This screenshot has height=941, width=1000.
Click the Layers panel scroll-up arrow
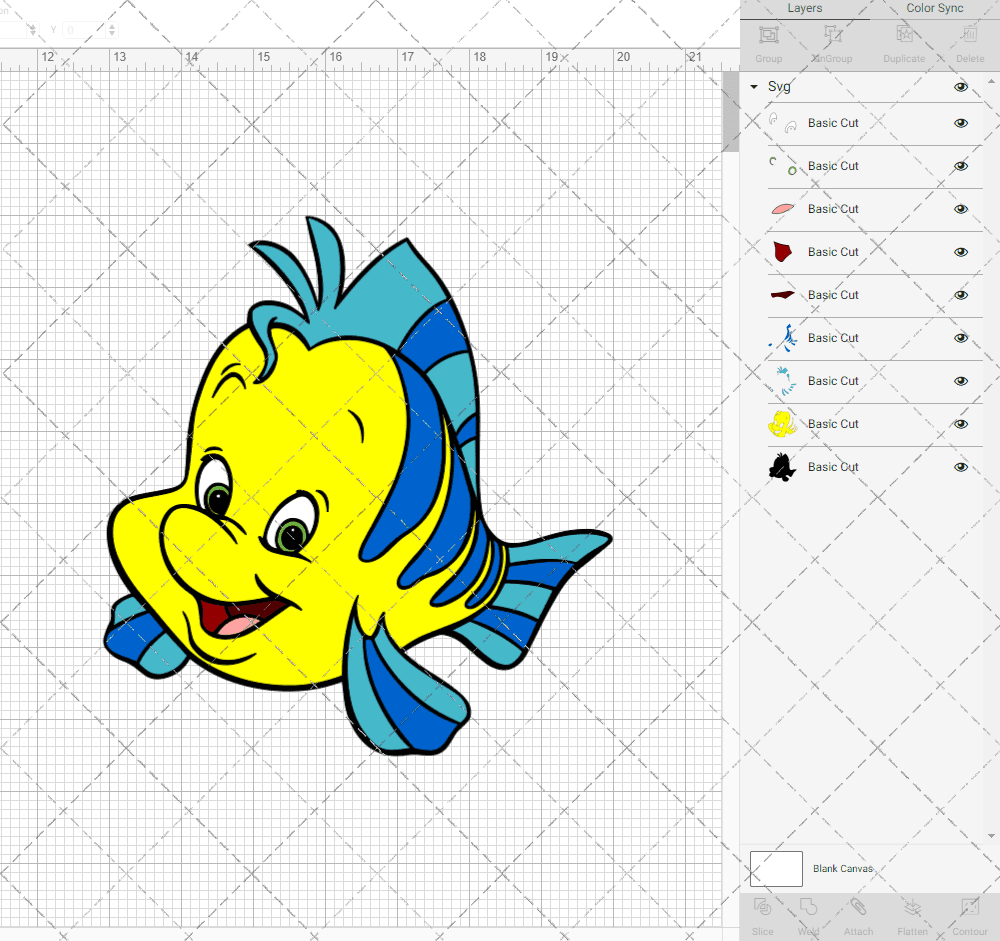tap(990, 82)
